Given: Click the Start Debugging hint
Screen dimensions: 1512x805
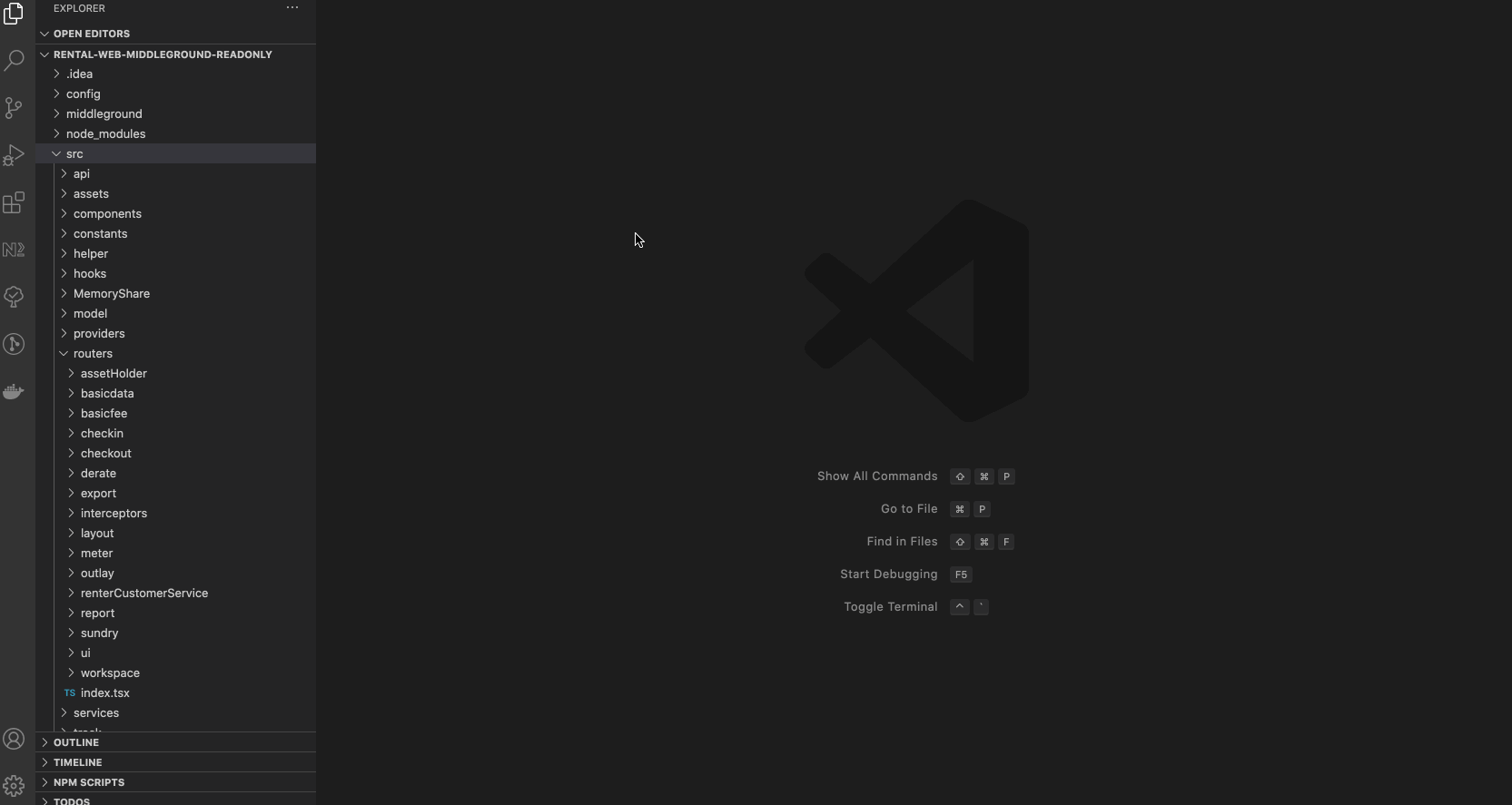Looking at the screenshot, I should point(889,574).
